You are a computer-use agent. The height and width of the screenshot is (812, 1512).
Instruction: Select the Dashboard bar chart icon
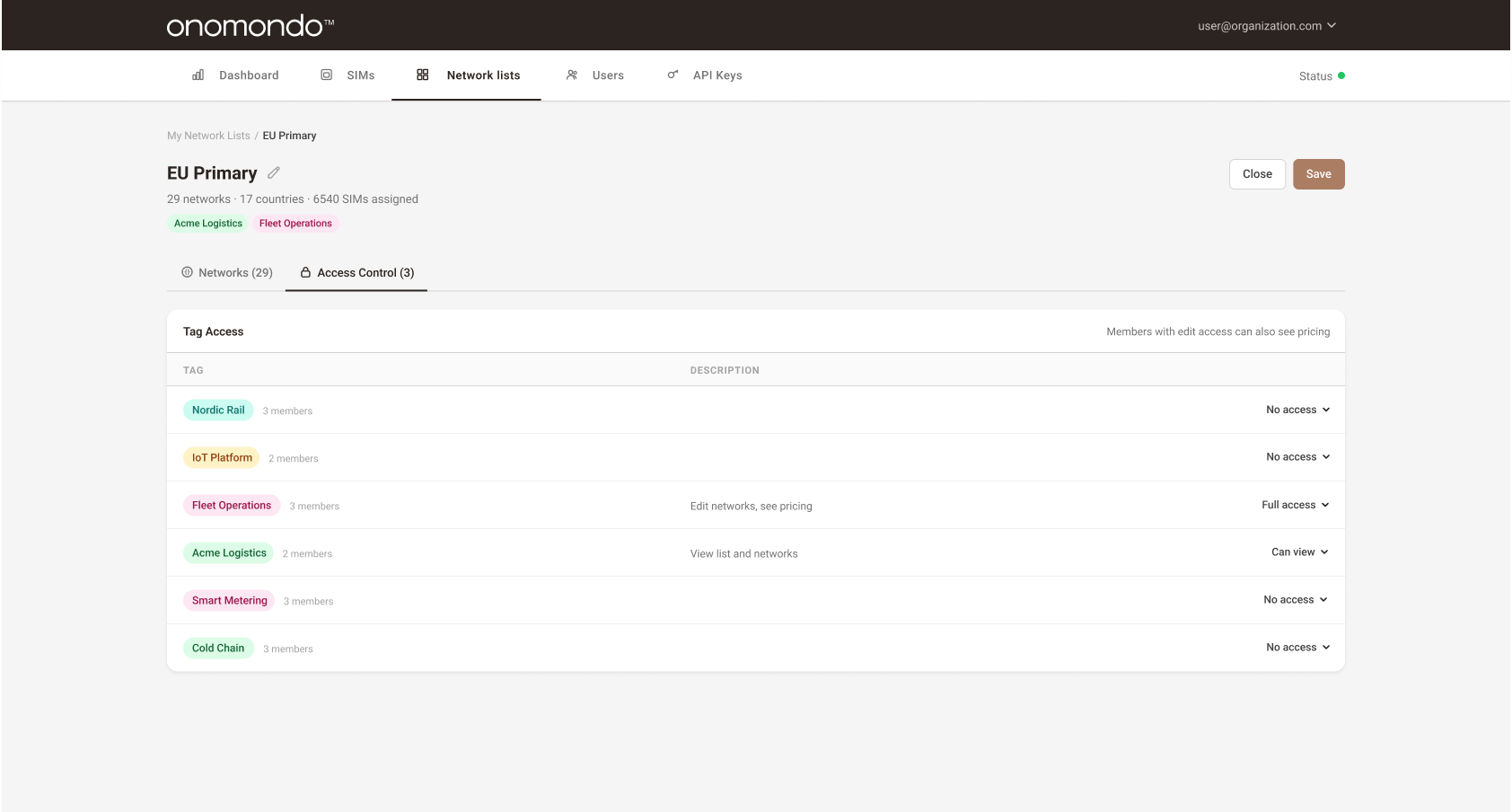pyautogui.click(x=198, y=75)
